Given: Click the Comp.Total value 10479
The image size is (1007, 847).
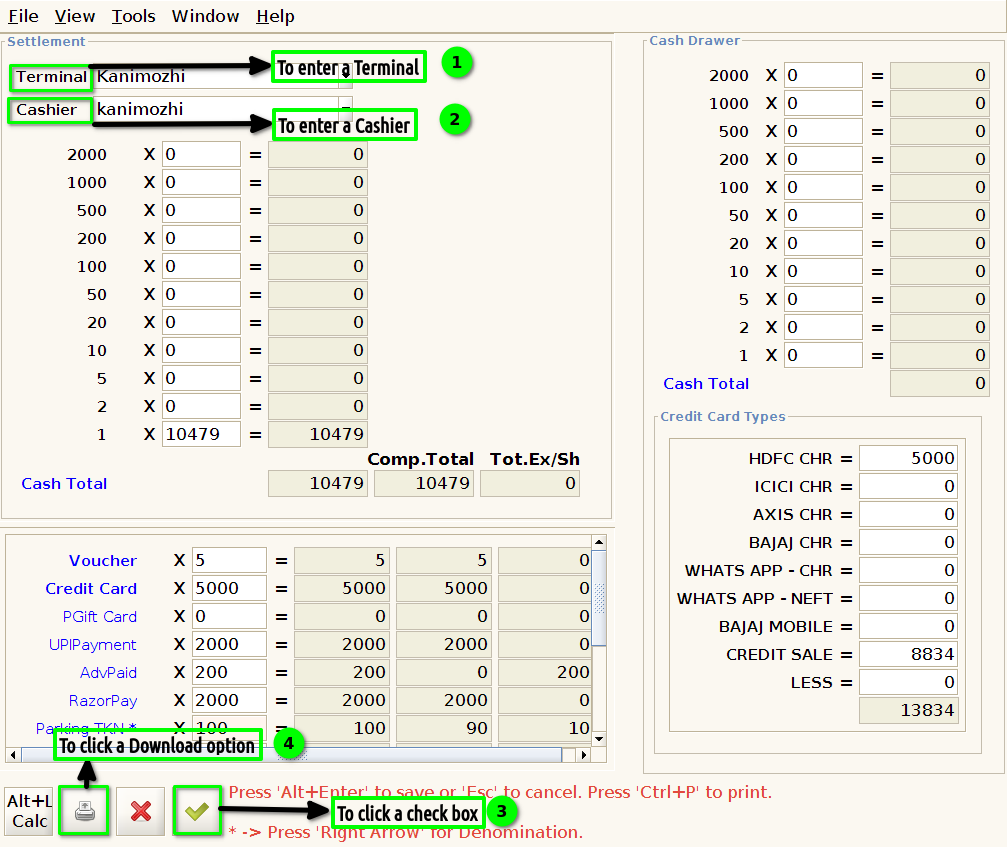Looking at the screenshot, I should point(424,484).
